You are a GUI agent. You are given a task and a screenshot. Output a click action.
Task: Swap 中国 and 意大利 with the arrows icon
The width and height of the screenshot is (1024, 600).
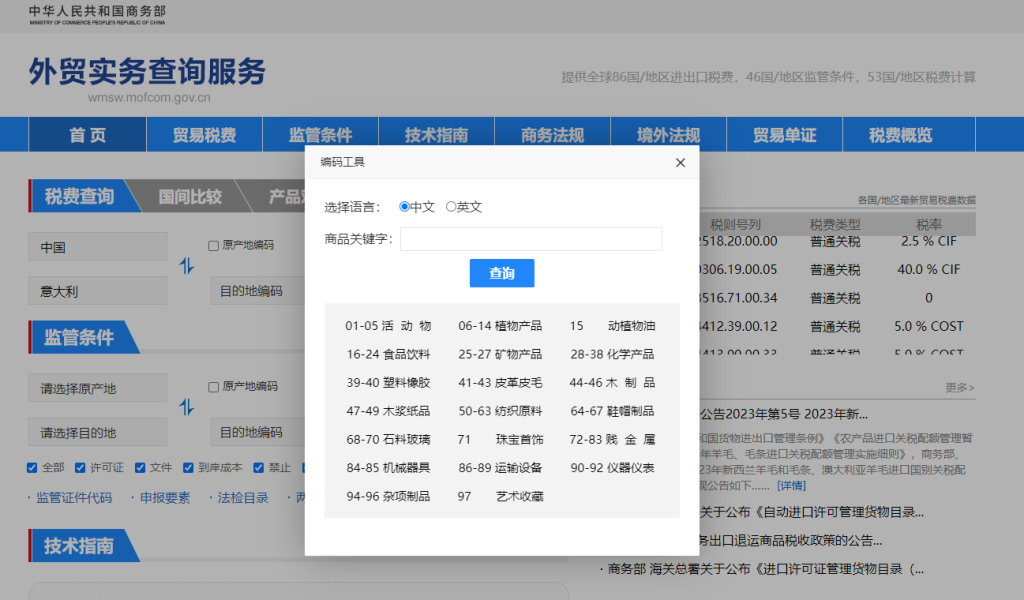pos(187,266)
